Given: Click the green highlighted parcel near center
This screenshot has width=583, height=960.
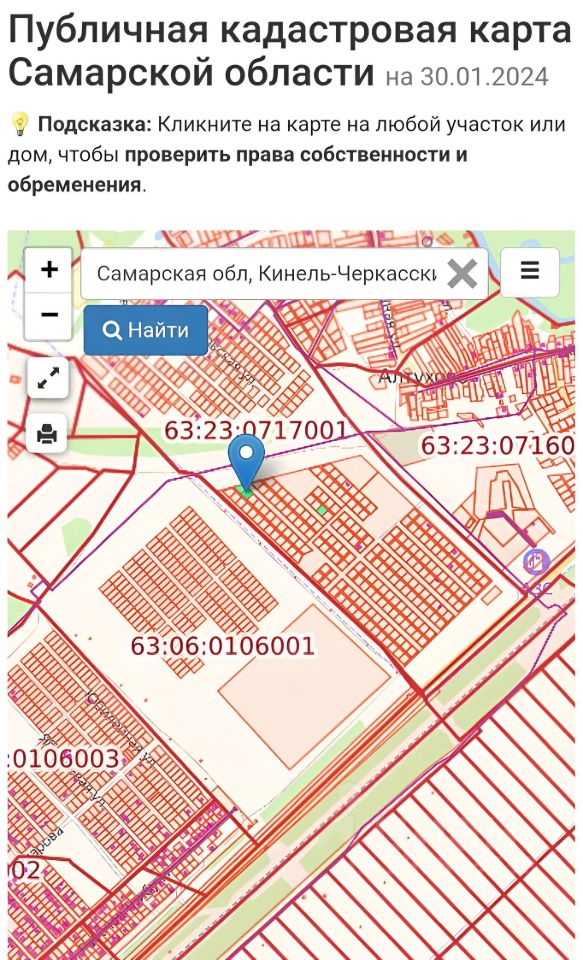Looking at the screenshot, I should point(322,509).
